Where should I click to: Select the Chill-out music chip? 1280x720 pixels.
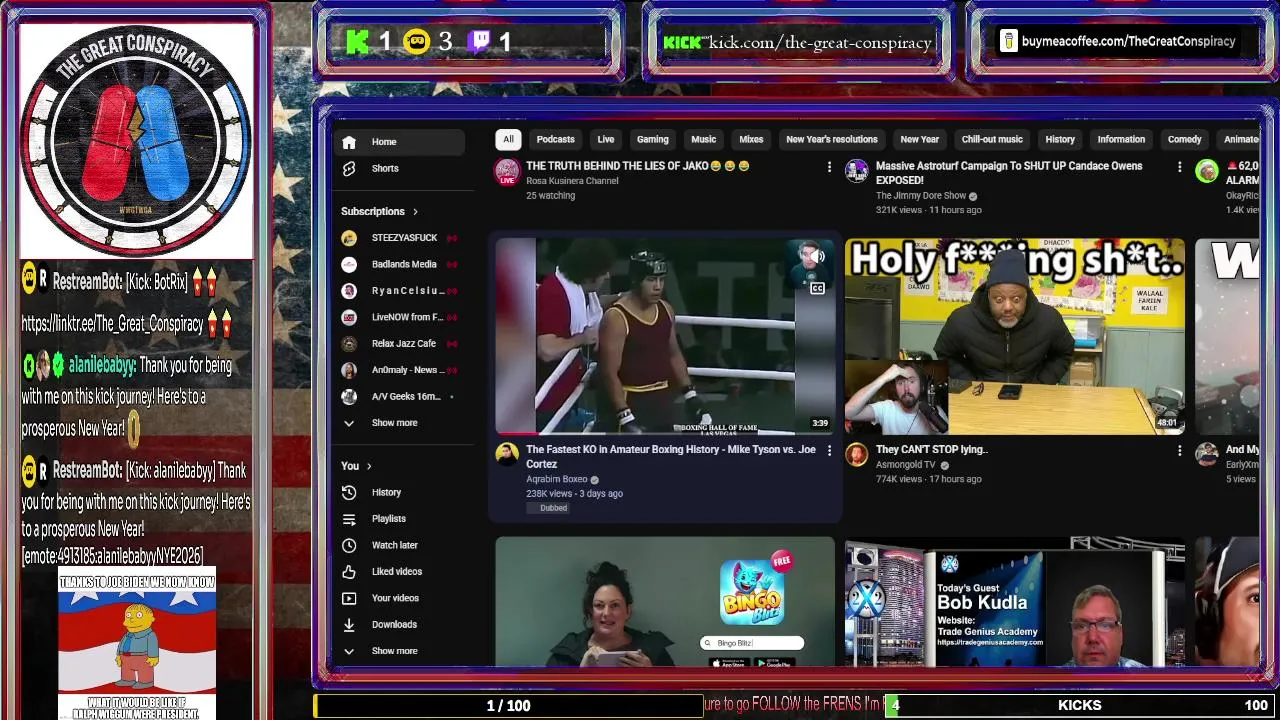point(992,140)
